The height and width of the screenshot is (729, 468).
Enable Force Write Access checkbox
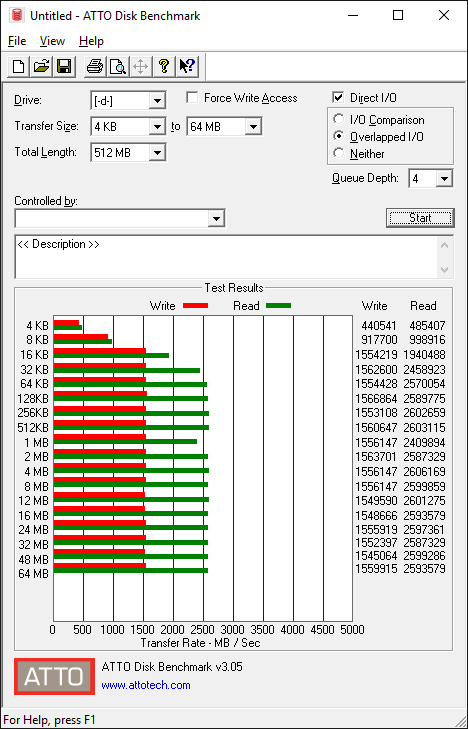(192, 98)
